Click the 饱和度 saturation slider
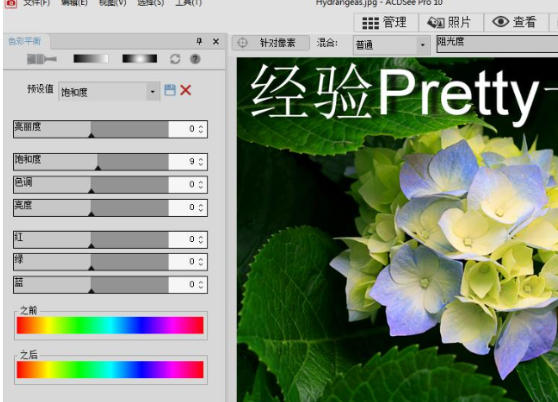 pyautogui.click(x=91, y=162)
